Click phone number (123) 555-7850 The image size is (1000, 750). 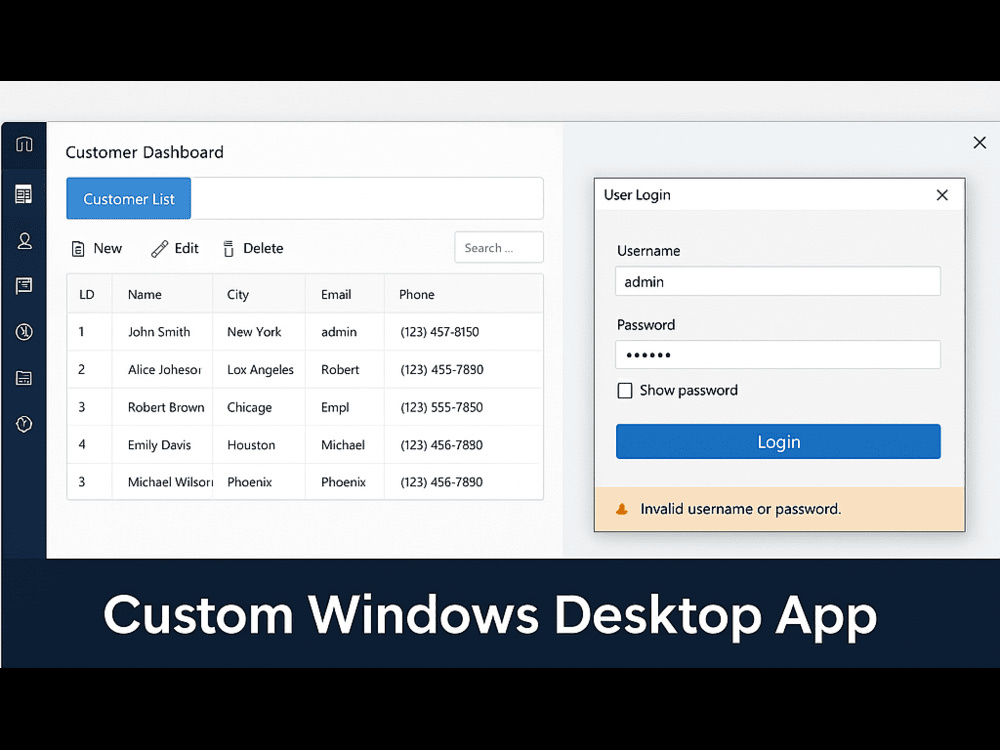(441, 407)
